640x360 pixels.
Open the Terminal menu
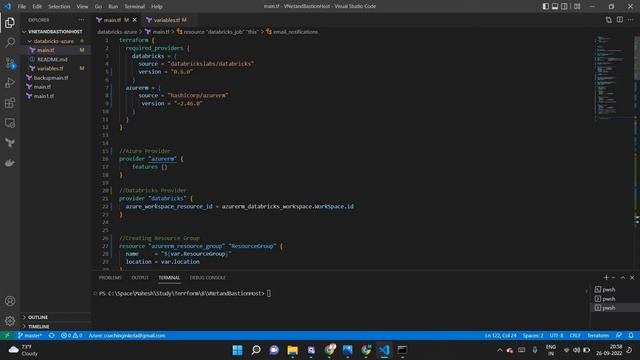tap(135, 6)
